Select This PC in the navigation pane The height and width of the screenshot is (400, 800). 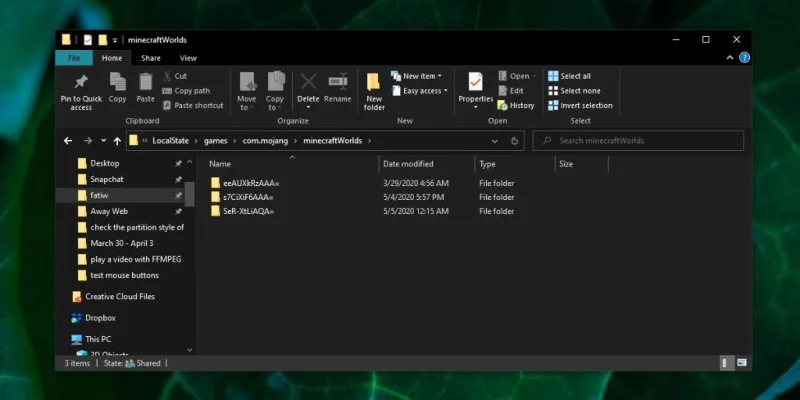98,339
